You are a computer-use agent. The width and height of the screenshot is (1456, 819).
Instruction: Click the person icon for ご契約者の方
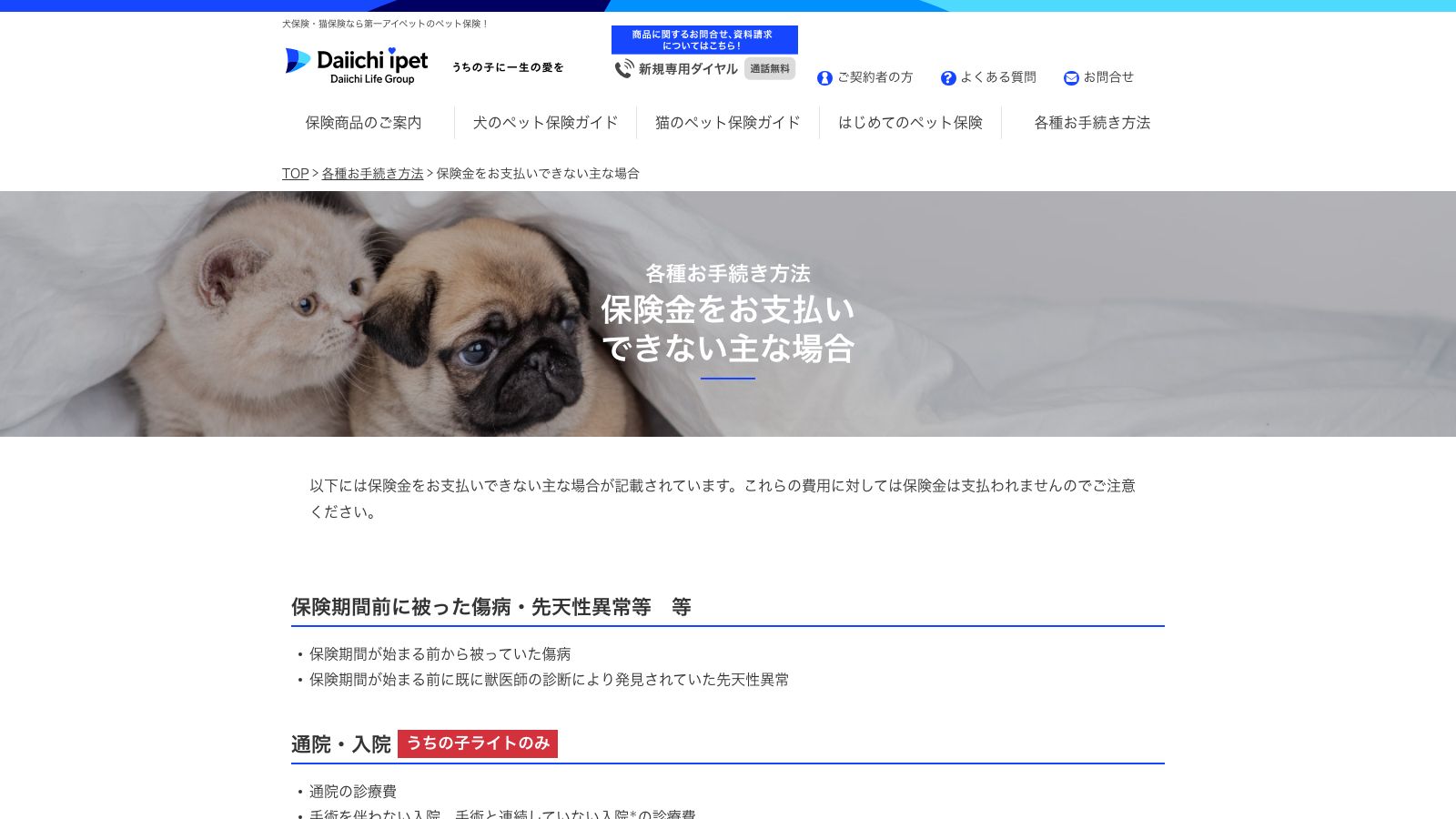[x=824, y=78]
